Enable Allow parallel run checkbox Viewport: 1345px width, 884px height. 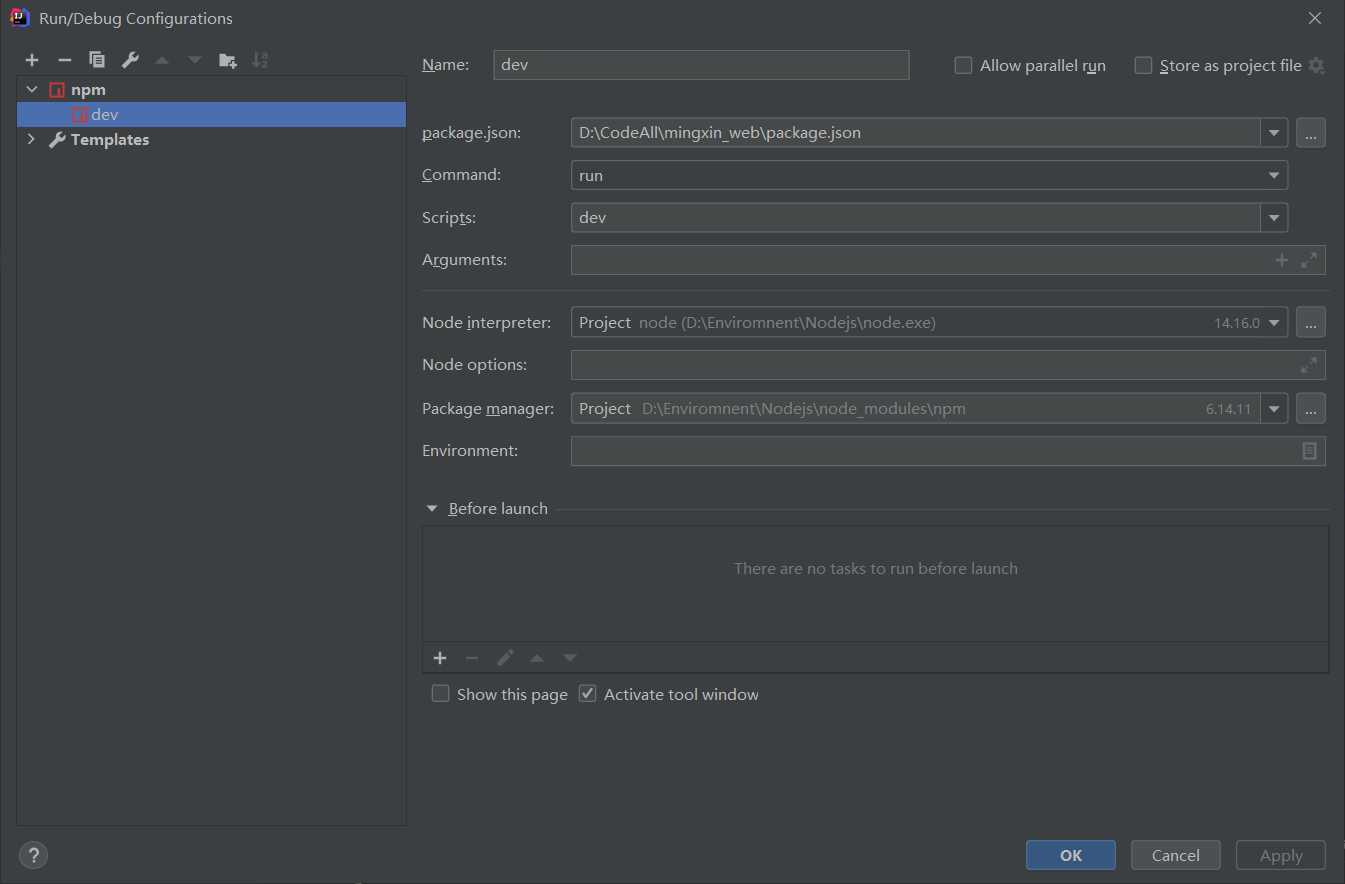tap(964, 66)
